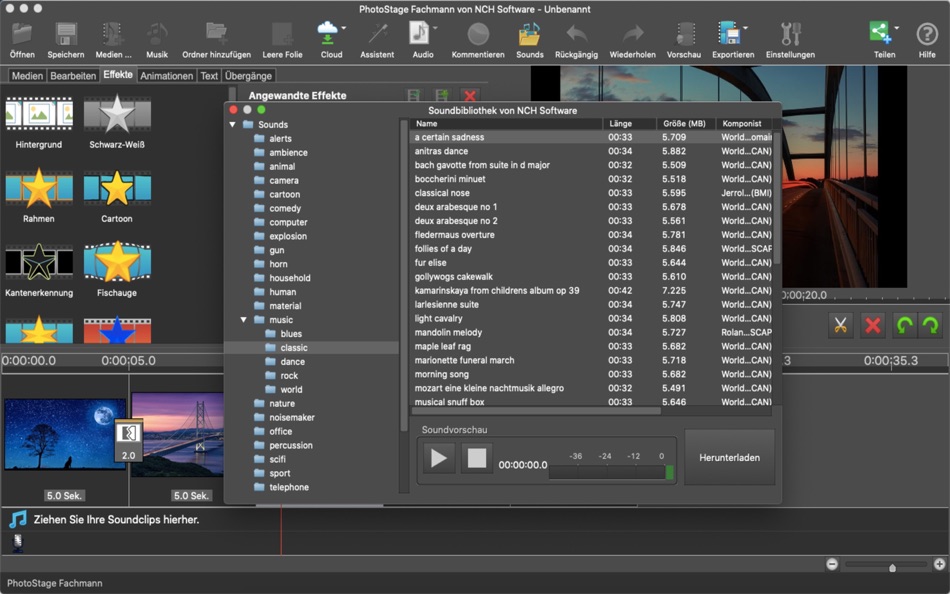The image size is (950, 594).
Task: Click red X delete icon under preview
Action: click(872, 325)
